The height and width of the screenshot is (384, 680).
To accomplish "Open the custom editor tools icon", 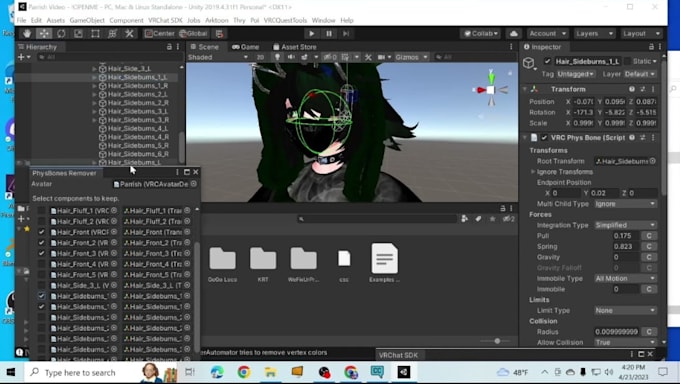I will coord(129,33).
